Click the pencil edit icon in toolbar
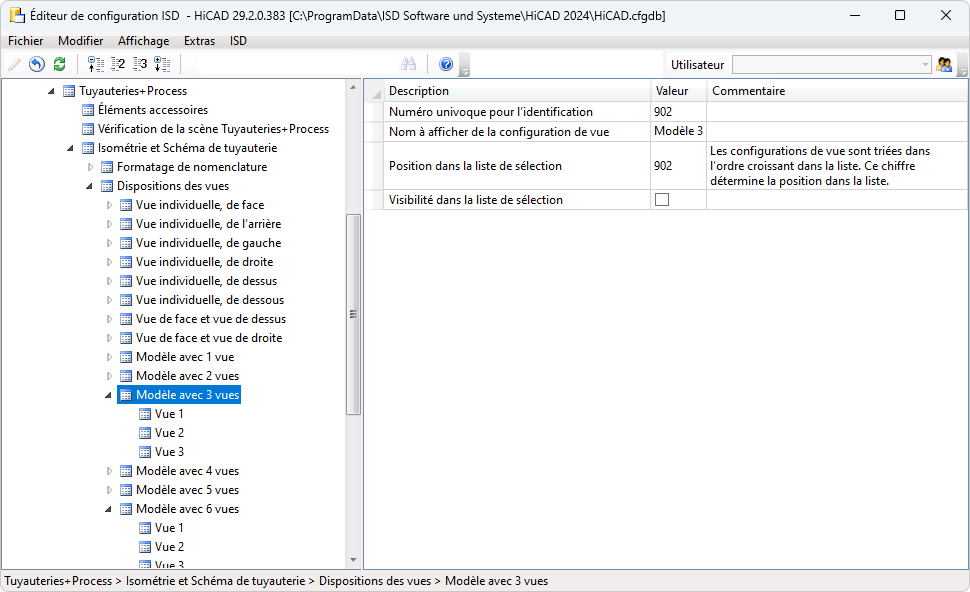This screenshot has height=592, width=970. [15, 64]
